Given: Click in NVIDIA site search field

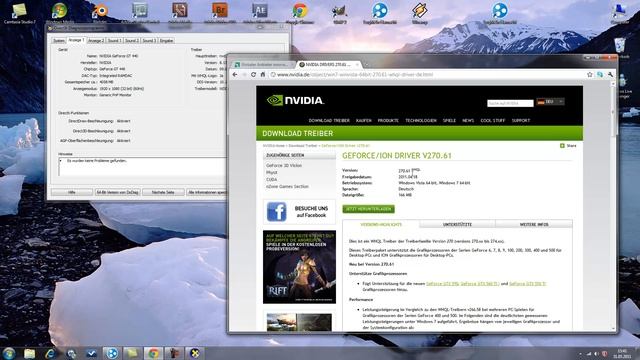Looking at the screenshot, I should 510,103.
